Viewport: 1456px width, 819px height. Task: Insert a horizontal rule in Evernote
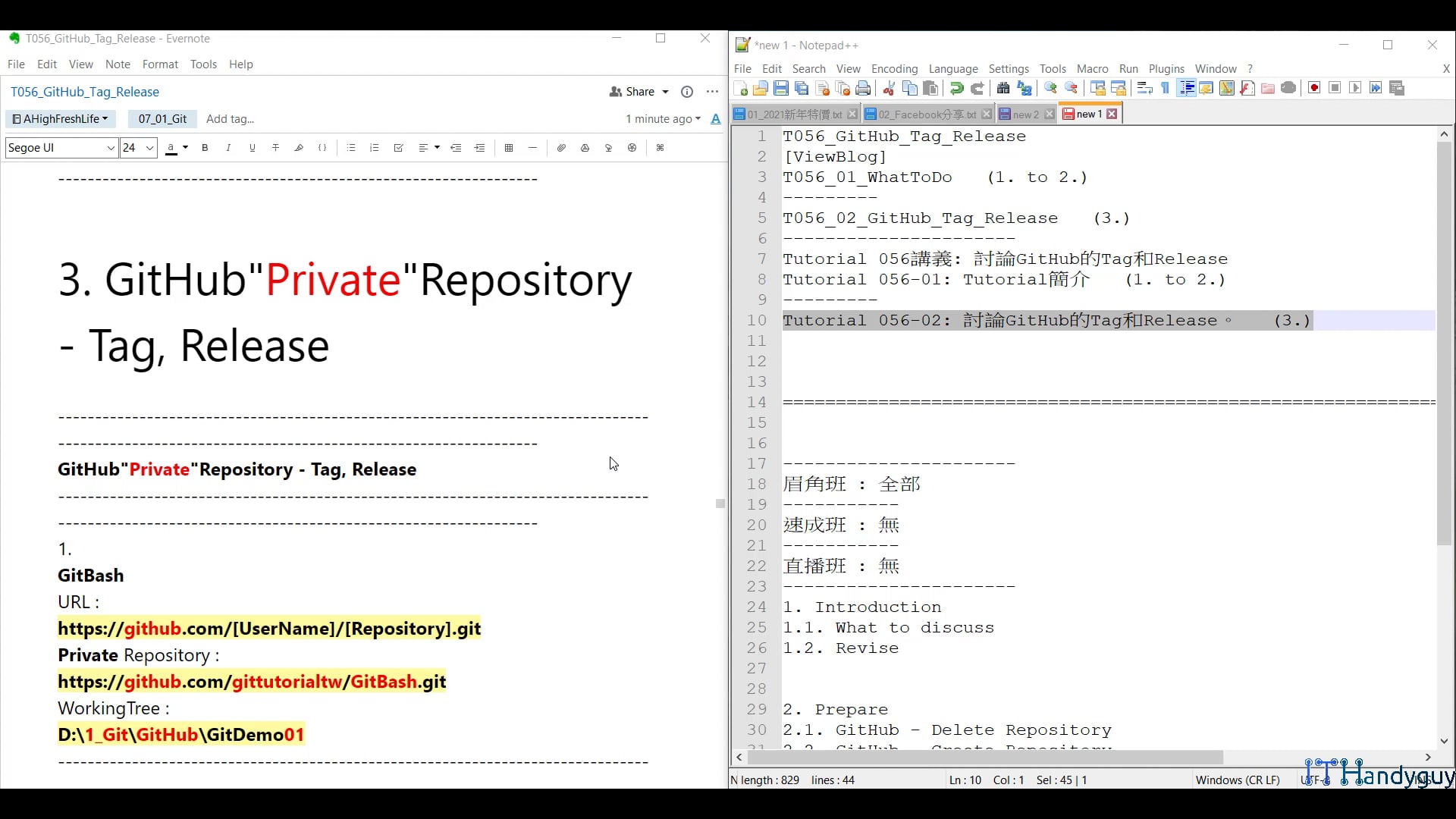pos(532,148)
